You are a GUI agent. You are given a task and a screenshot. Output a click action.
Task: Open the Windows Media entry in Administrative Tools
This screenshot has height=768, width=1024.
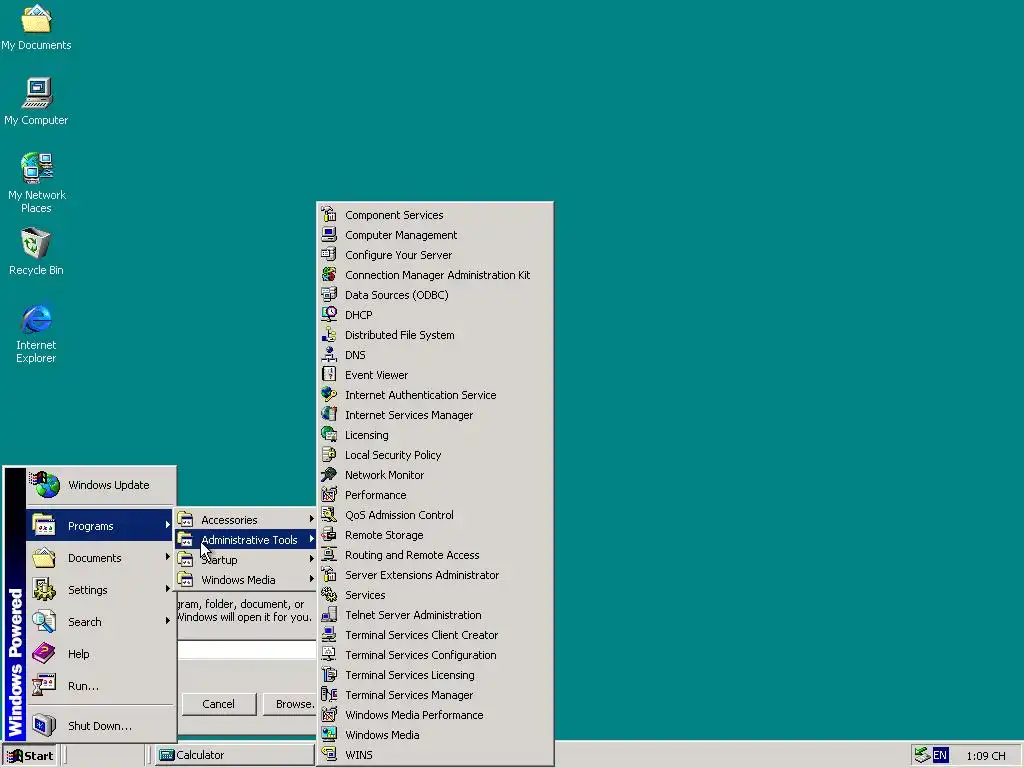coord(435,735)
